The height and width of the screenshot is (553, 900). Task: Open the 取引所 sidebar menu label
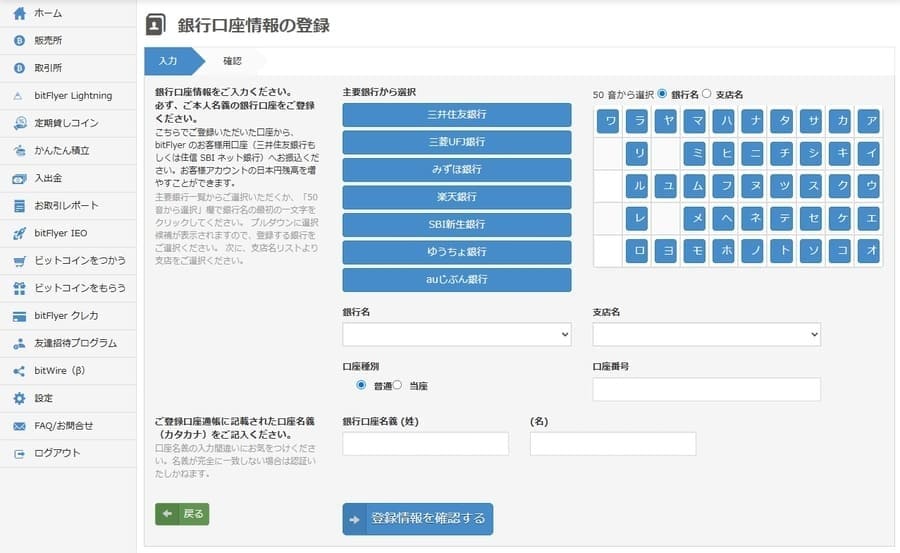pos(48,68)
